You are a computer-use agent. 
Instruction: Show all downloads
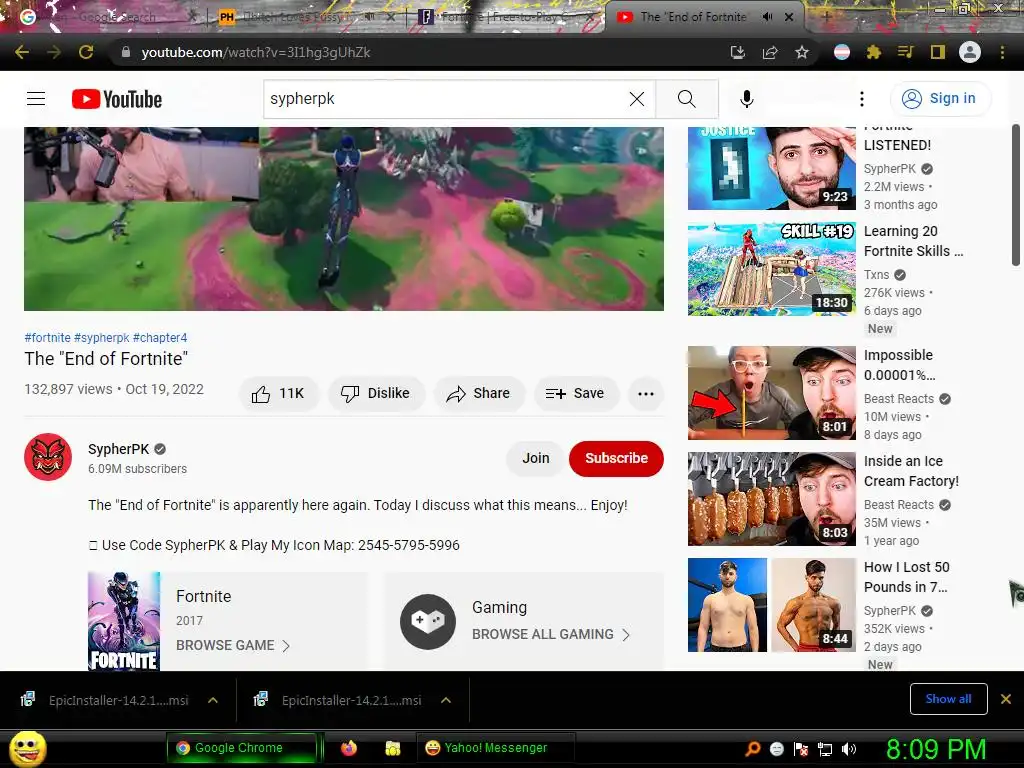point(948,699)
